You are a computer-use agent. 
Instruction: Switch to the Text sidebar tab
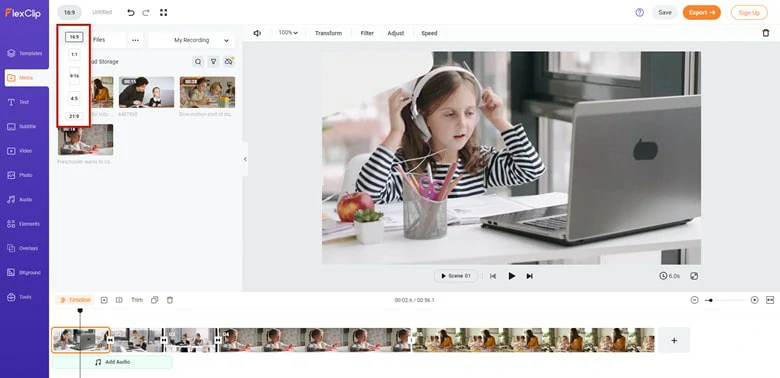pyautogui.click(x=24, y=102)
